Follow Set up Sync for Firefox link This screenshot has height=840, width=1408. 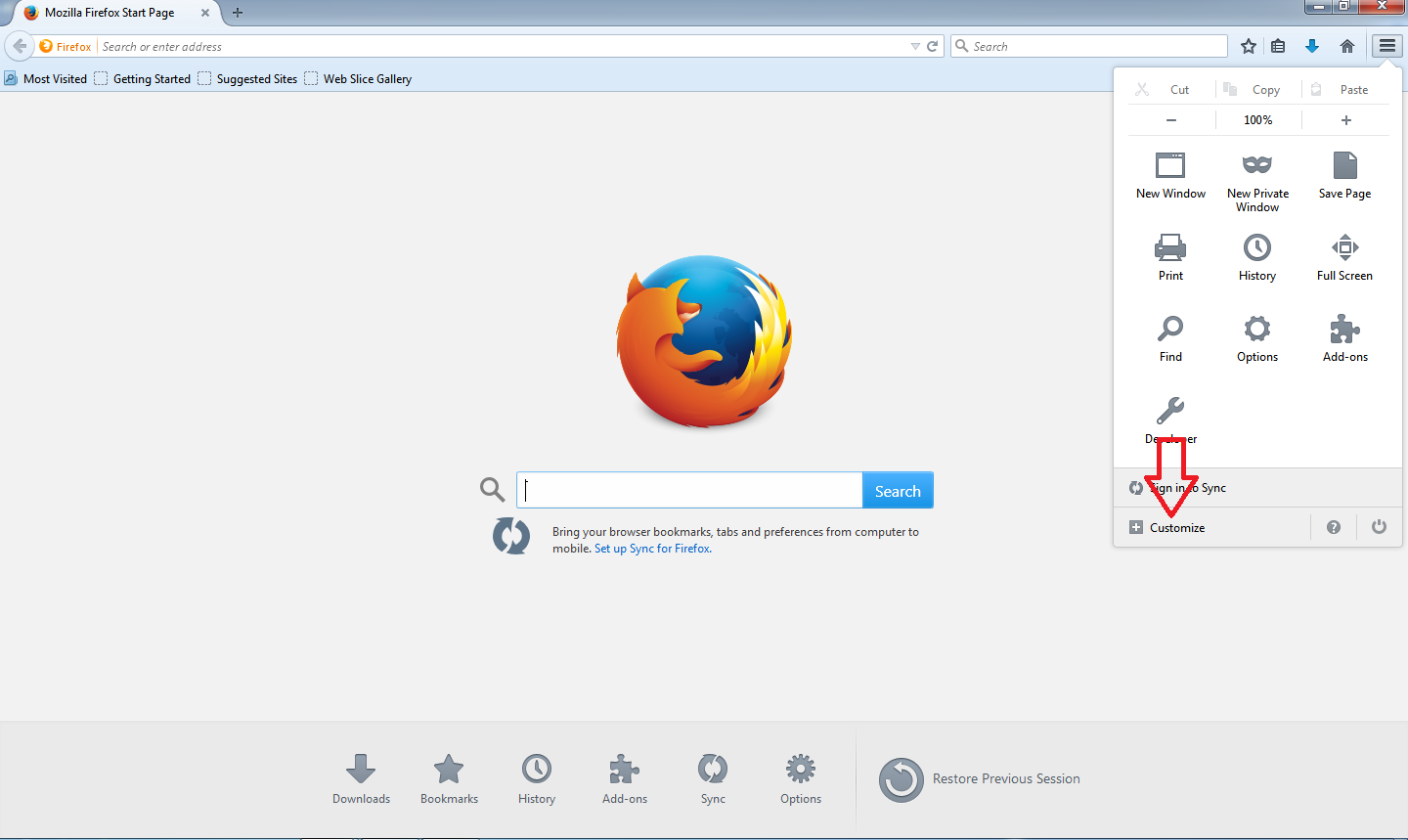pos(652,549)
